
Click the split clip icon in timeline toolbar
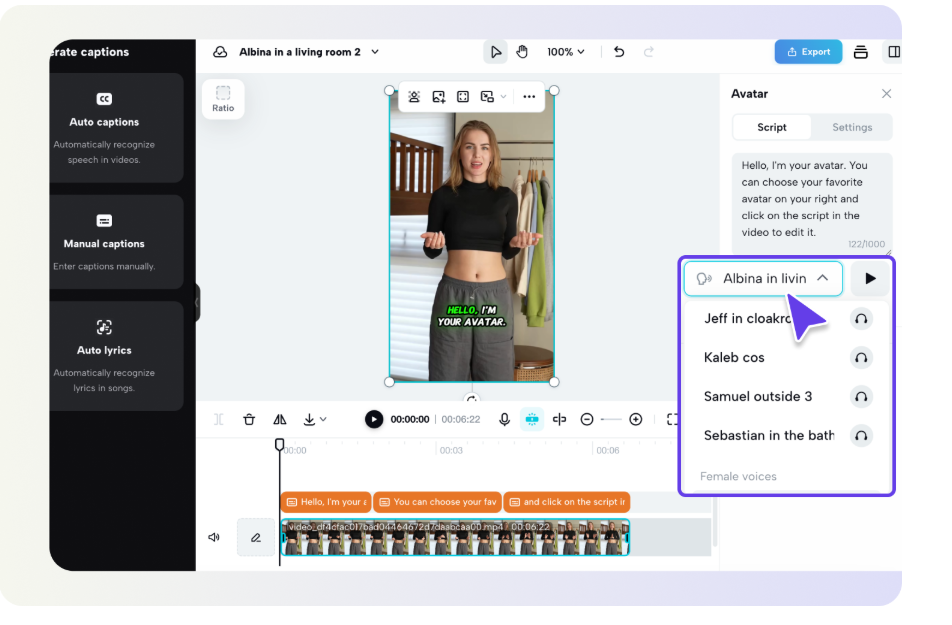click(559, 420)
